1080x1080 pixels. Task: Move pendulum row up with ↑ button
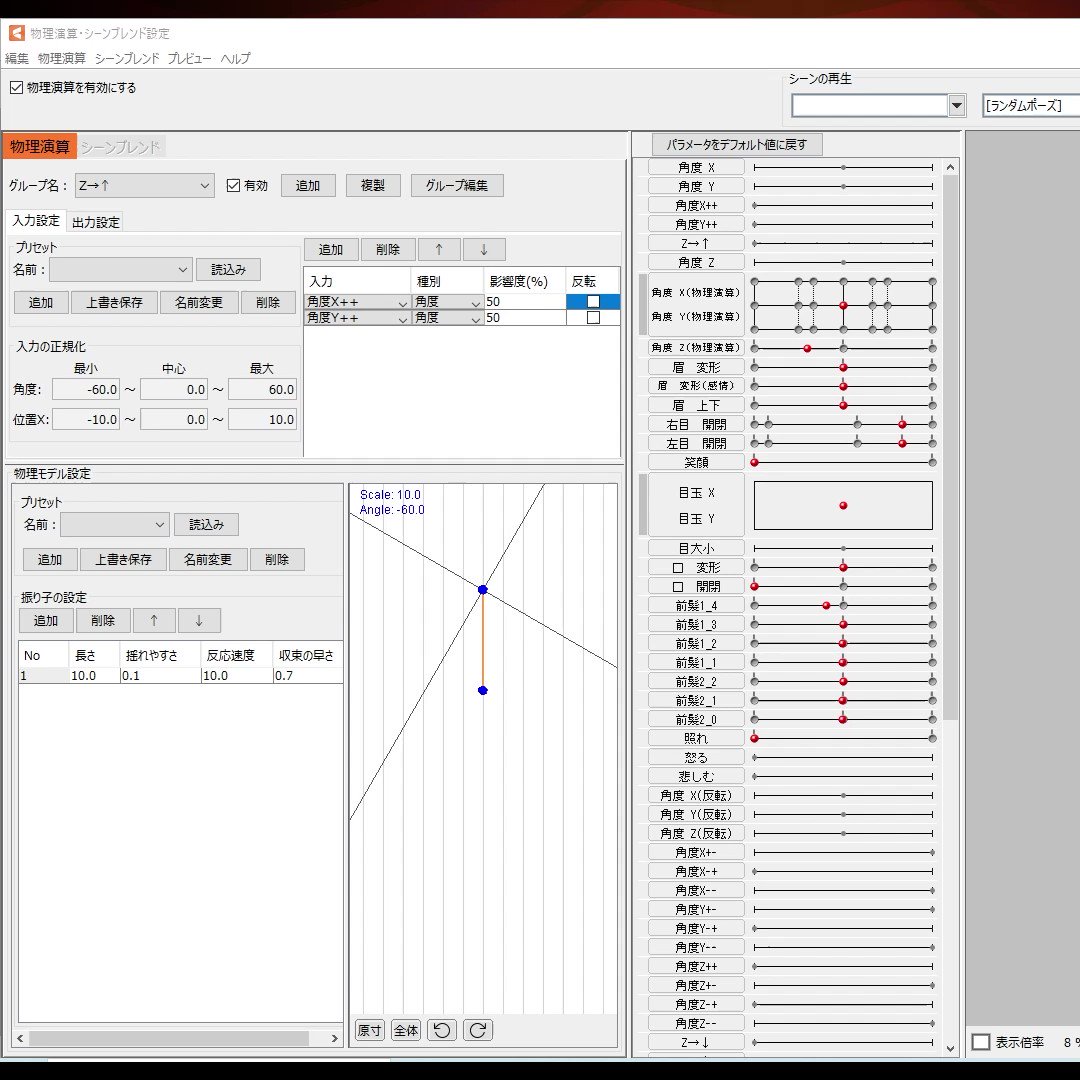(x=154, y=621)
